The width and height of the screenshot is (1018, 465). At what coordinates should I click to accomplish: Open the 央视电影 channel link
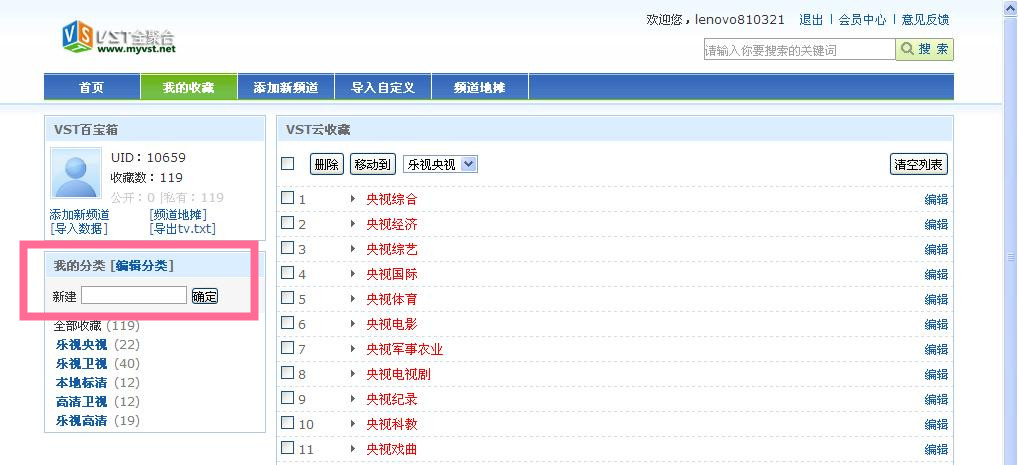click(391, 324)
